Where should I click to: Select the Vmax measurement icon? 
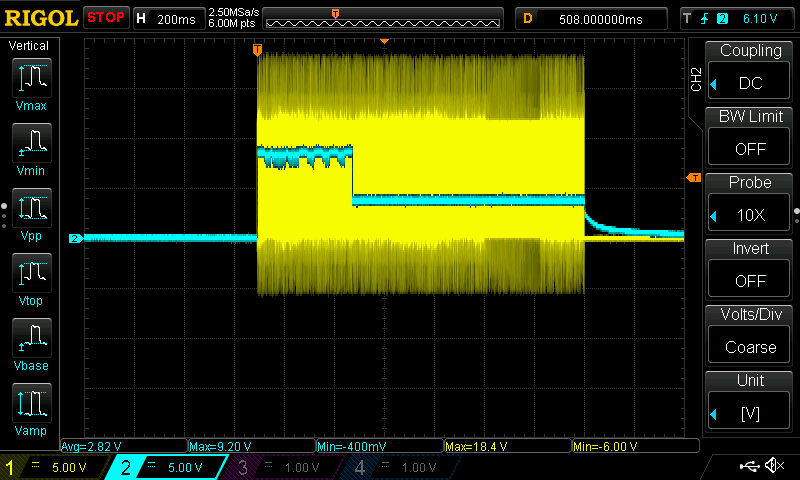click(32, 78)
